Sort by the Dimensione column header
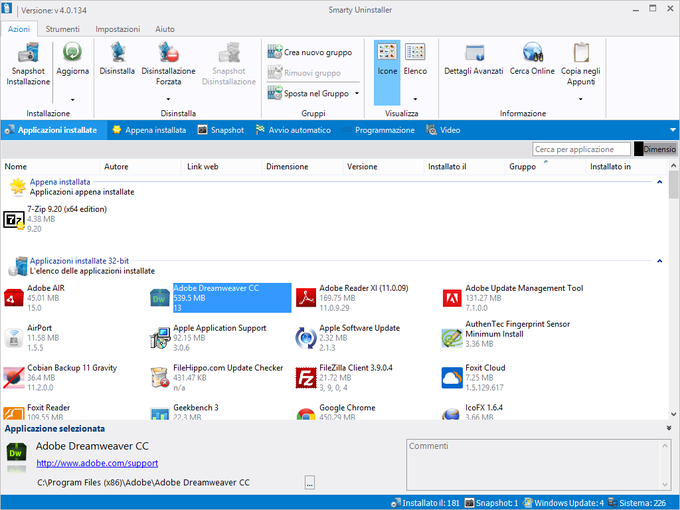Image resolution: width=680 pixels, height=510 pixels. click(x=302, y=167)
